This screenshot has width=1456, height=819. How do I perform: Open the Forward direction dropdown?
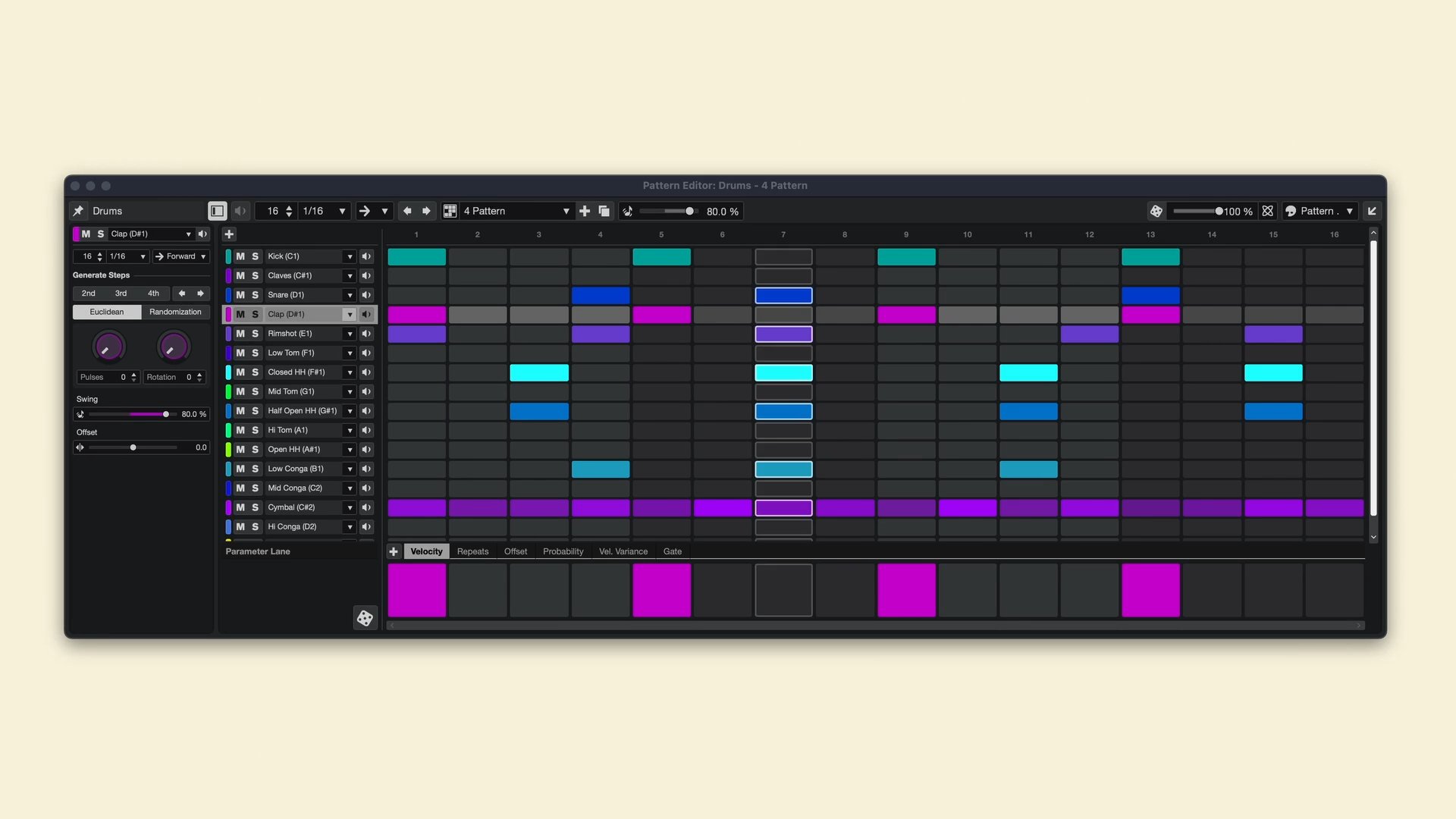pos(180,256)
